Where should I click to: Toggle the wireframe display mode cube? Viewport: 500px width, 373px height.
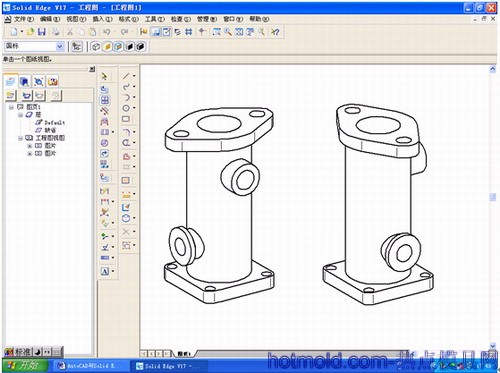[96, 47]
